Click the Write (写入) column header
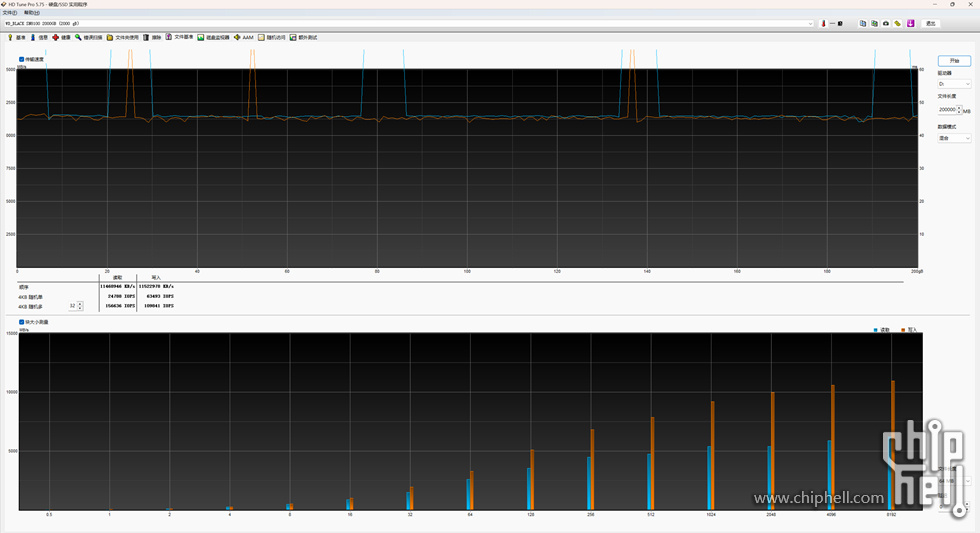Viewport: 980px width, 533px height. [156, 277]
